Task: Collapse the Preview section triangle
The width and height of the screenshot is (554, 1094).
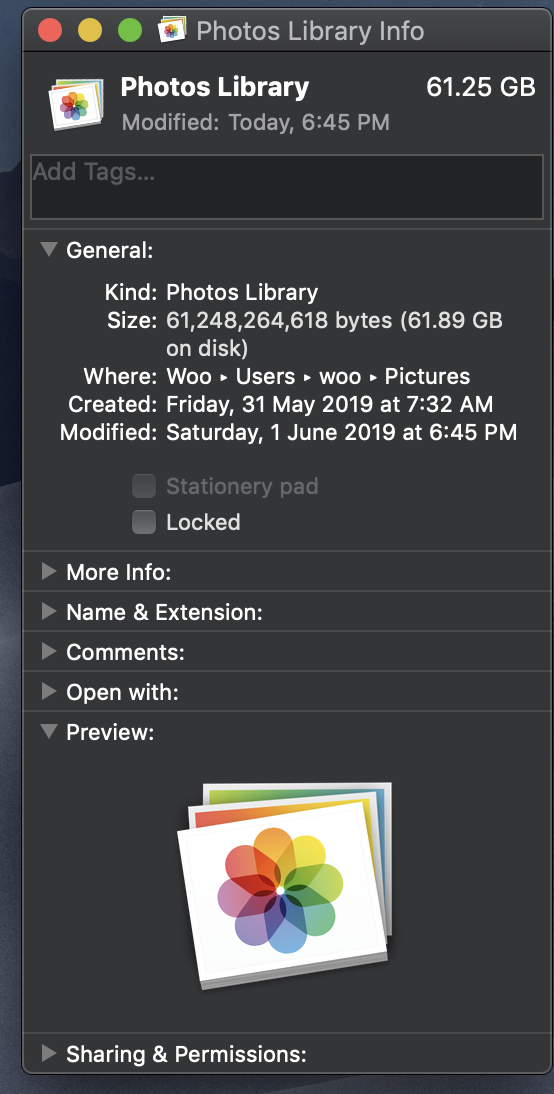Action: coord(49,731)
